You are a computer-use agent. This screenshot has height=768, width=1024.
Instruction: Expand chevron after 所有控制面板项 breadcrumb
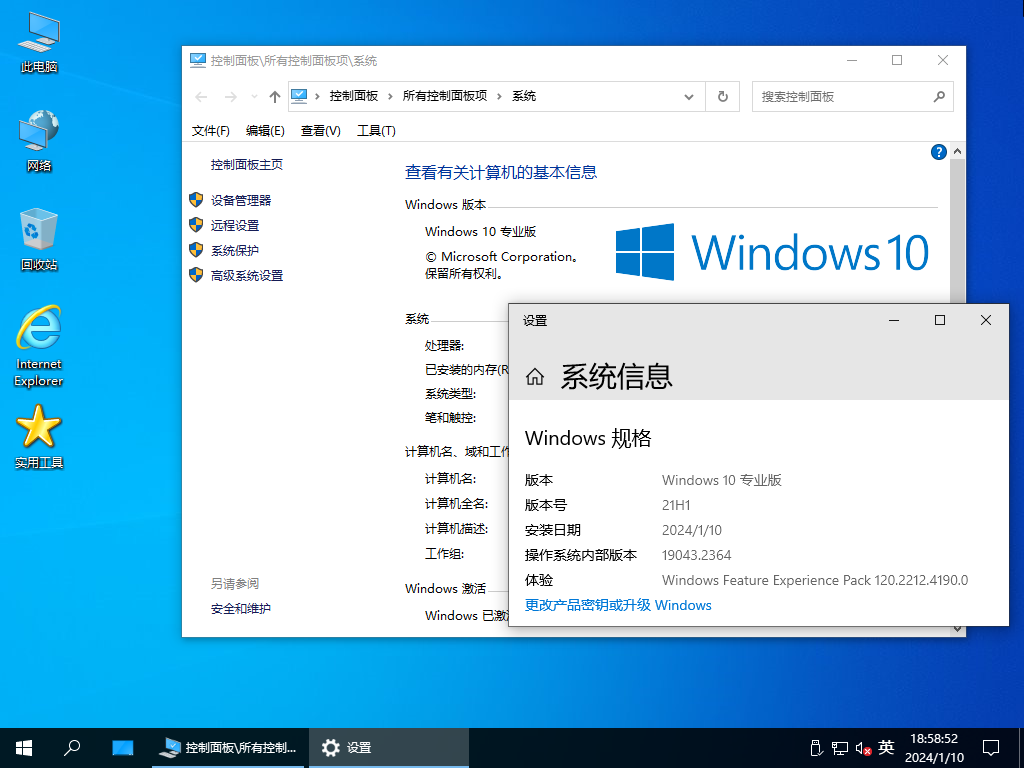pos(499,97)
